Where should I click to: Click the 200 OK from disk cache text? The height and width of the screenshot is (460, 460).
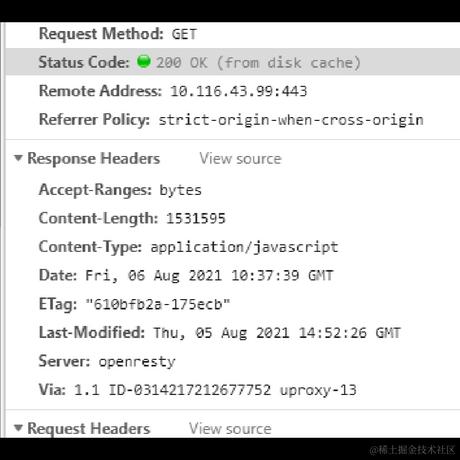point(259,63)
